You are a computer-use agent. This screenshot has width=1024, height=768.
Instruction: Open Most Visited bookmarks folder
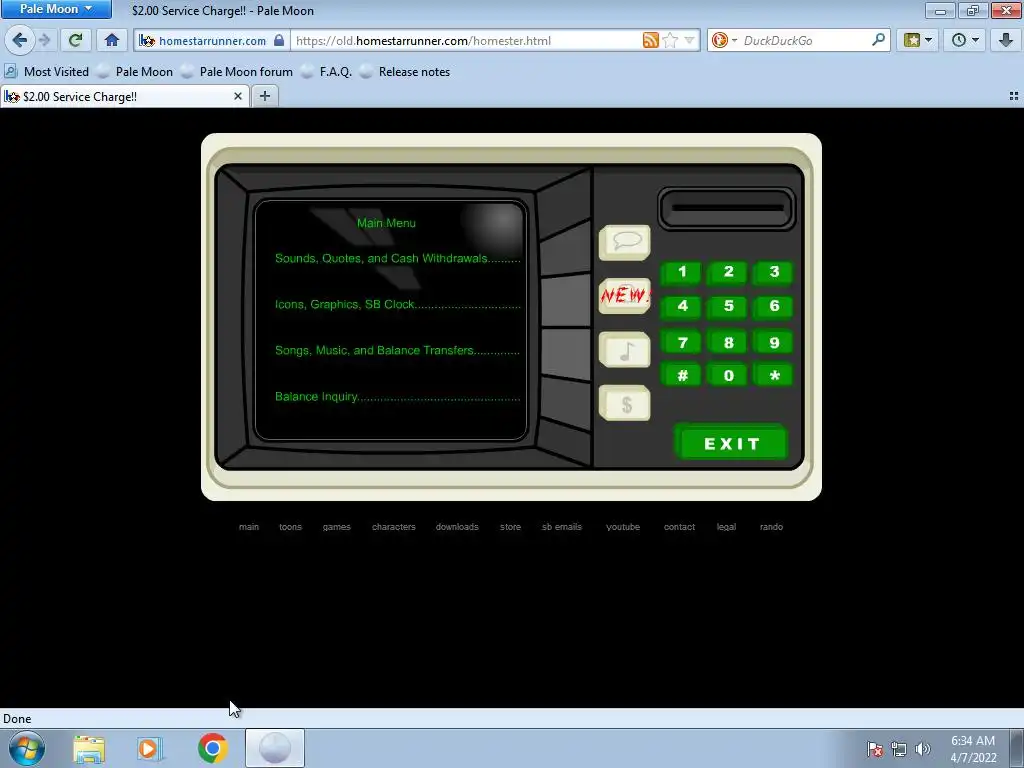pos(46,72)
